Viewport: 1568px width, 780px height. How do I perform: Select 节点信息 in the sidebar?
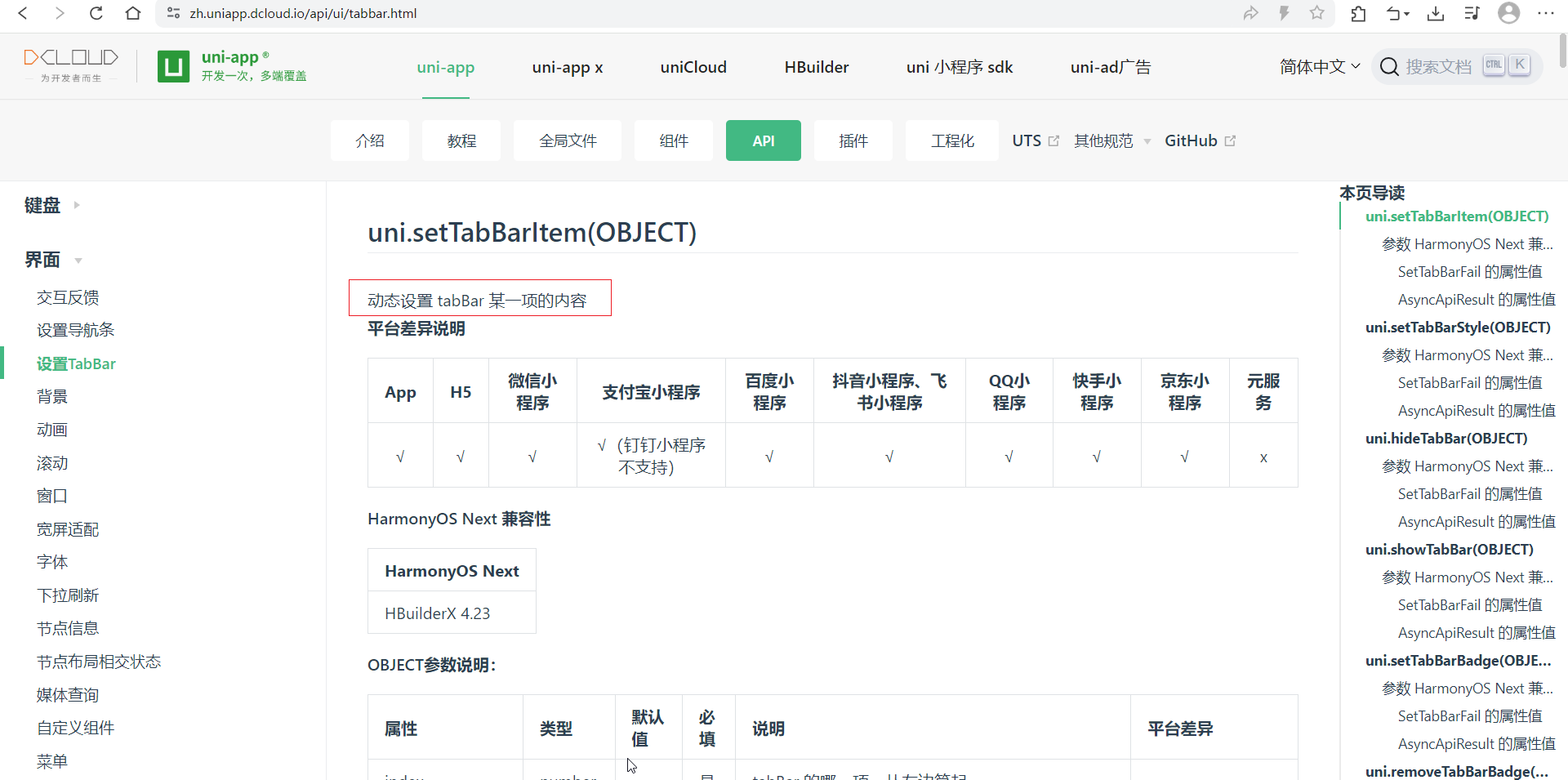(x=68, y=628)
